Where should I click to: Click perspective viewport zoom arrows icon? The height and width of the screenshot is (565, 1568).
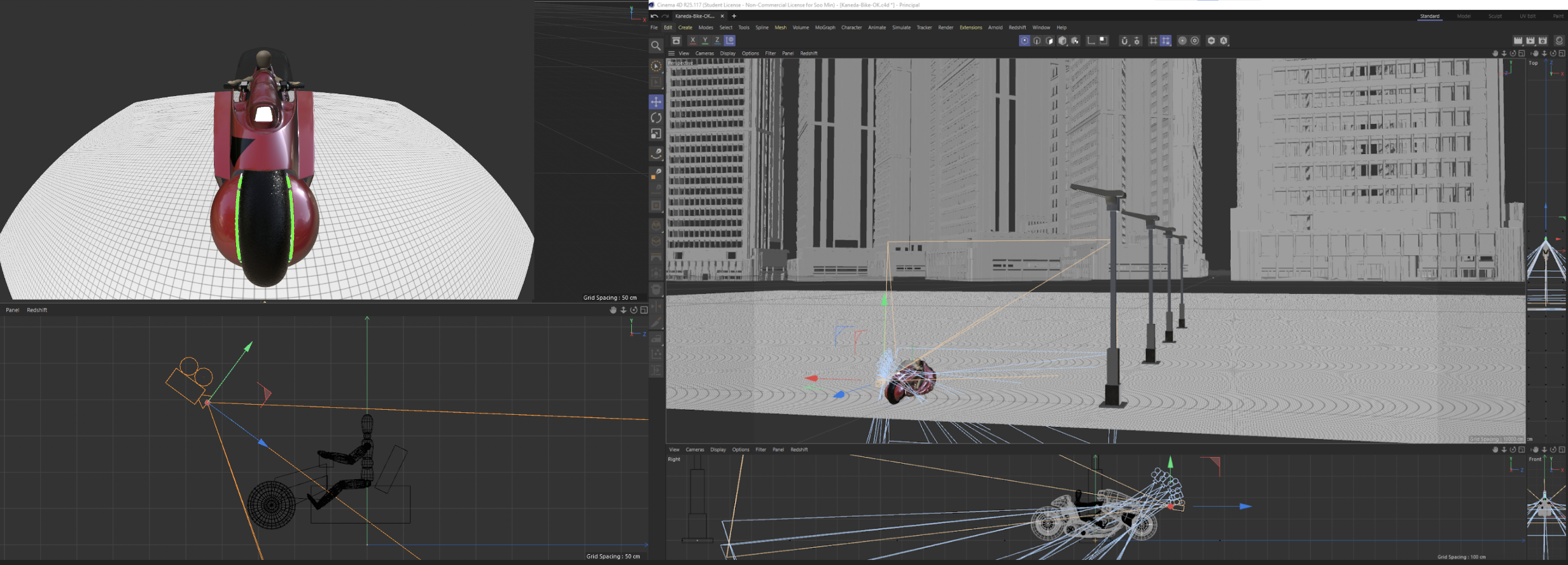[x=1504, y=53]
